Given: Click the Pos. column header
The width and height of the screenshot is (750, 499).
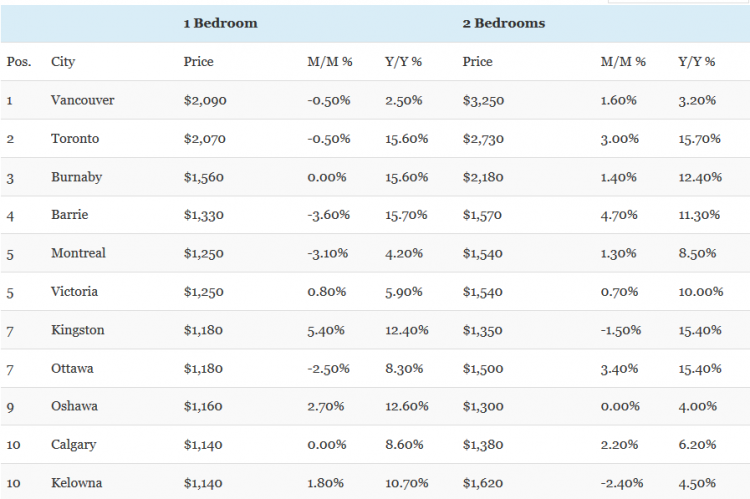Looking at the screenshot, I should click(18, 62).
